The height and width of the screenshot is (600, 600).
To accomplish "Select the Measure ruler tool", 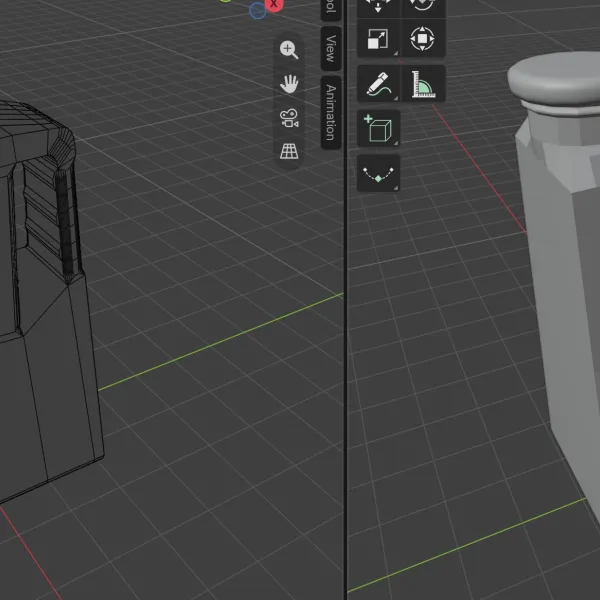I will 423,84.
